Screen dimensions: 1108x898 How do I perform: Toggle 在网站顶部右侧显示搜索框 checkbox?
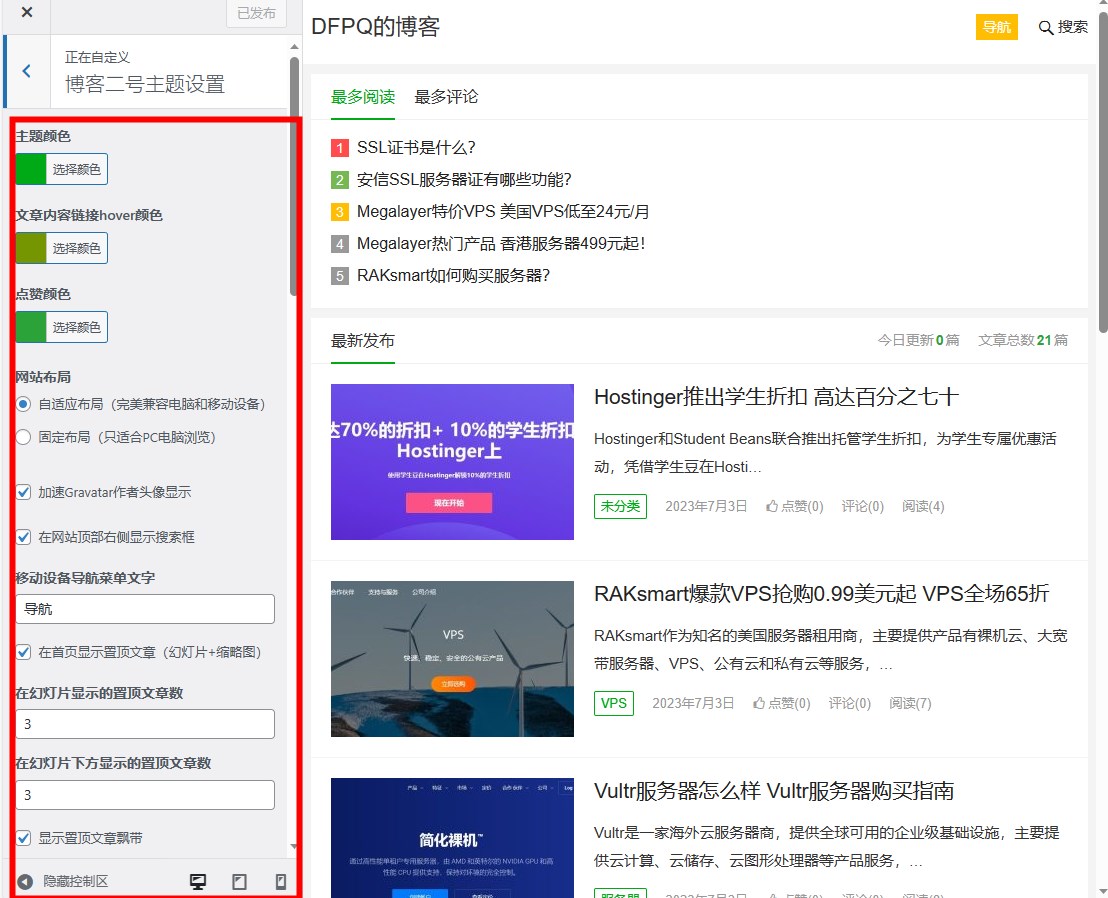click(x=23, y=537)
